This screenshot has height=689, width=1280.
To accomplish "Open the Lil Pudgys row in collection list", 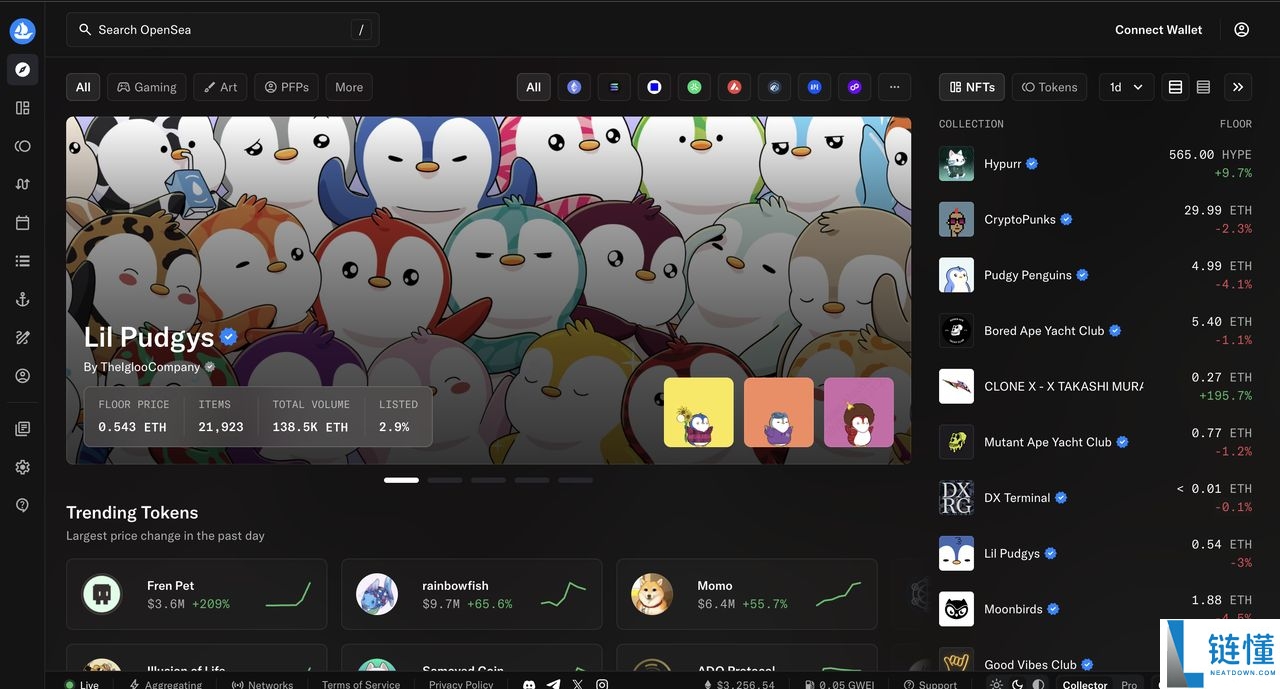I will [x=1095, y=553].
